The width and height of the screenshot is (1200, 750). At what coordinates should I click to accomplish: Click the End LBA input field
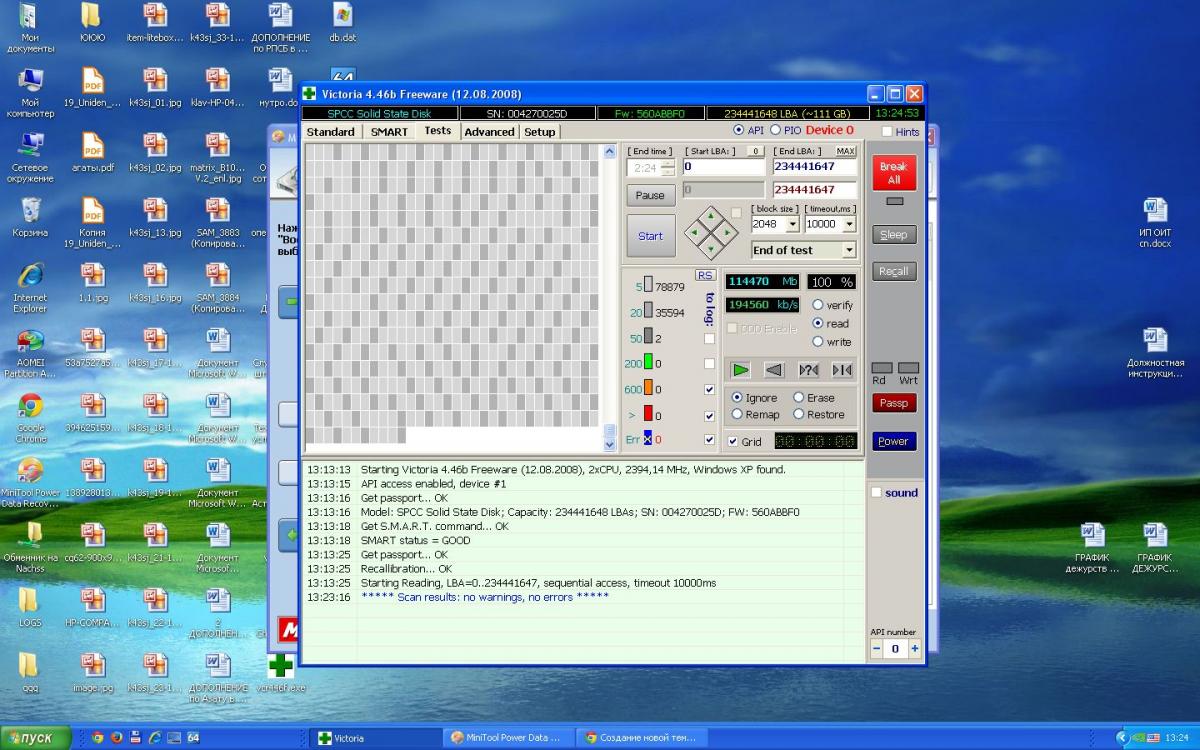pyautogui.click(x=814, y=167)
